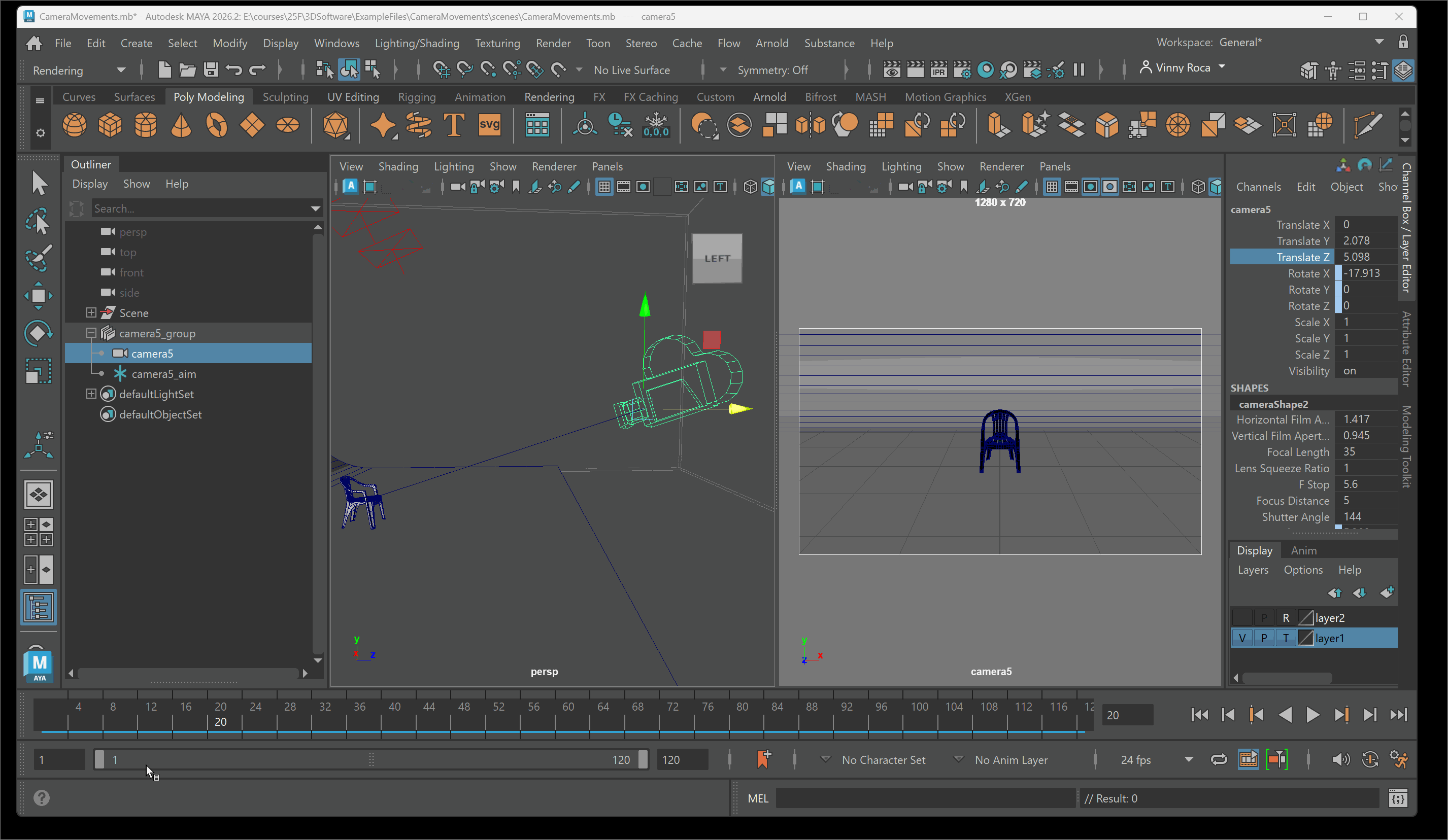This screenshot has height=840, width=1448.
Task: Click the IPR render icon
Action: [x=938, y=70]
